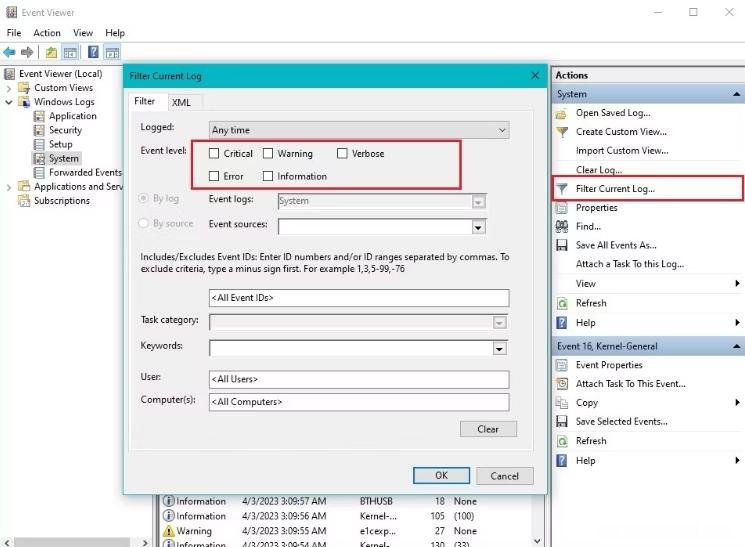
Task: Open the View menu
Action: tap(83, 33)
